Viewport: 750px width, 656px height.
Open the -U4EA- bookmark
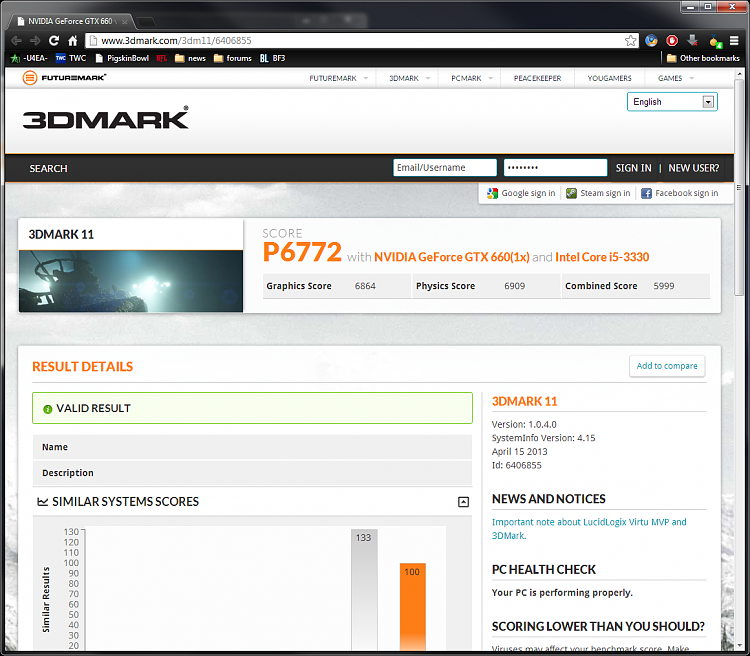[29, 58]
